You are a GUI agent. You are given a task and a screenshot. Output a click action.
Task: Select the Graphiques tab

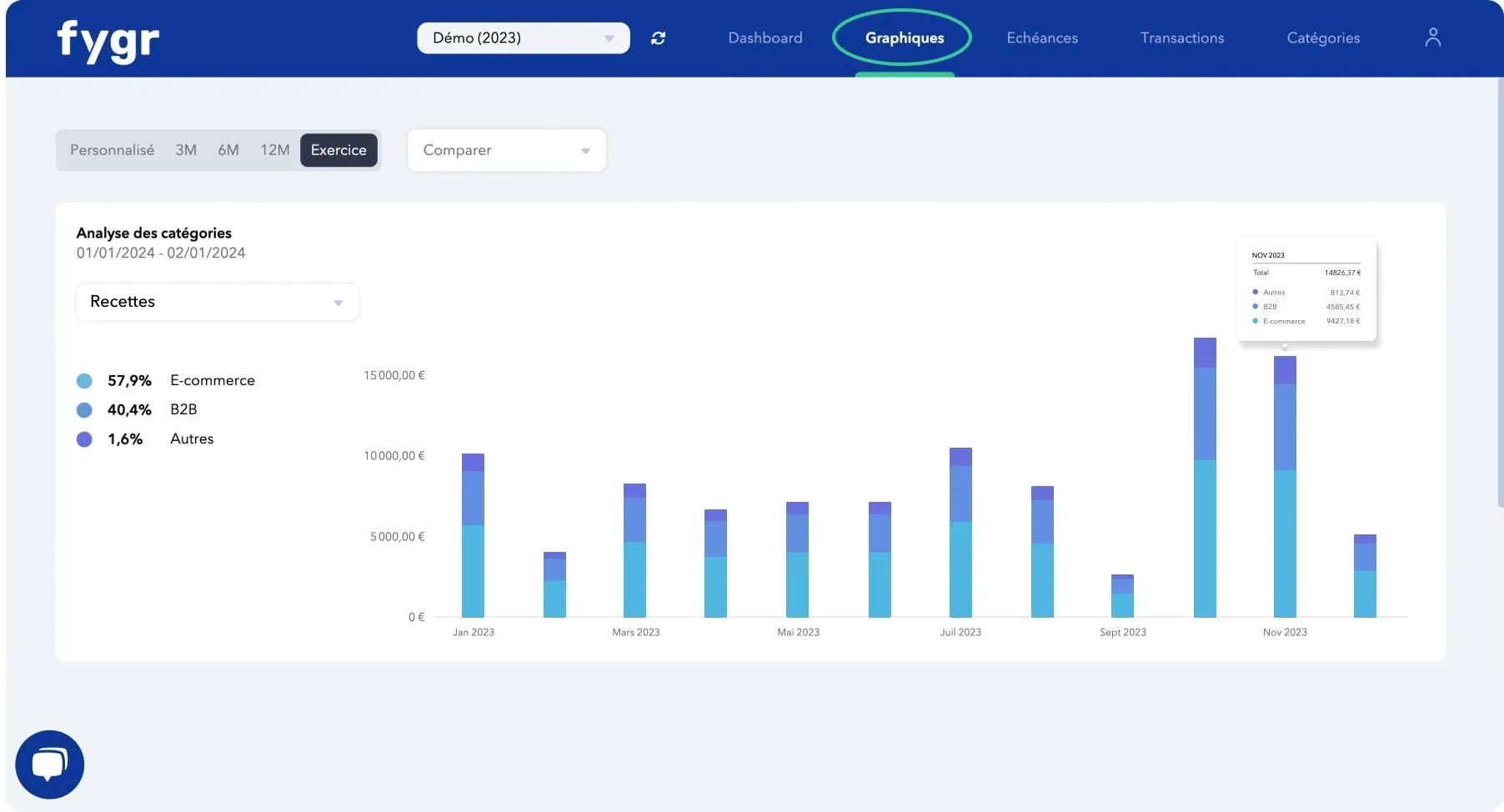coord(905,38)
